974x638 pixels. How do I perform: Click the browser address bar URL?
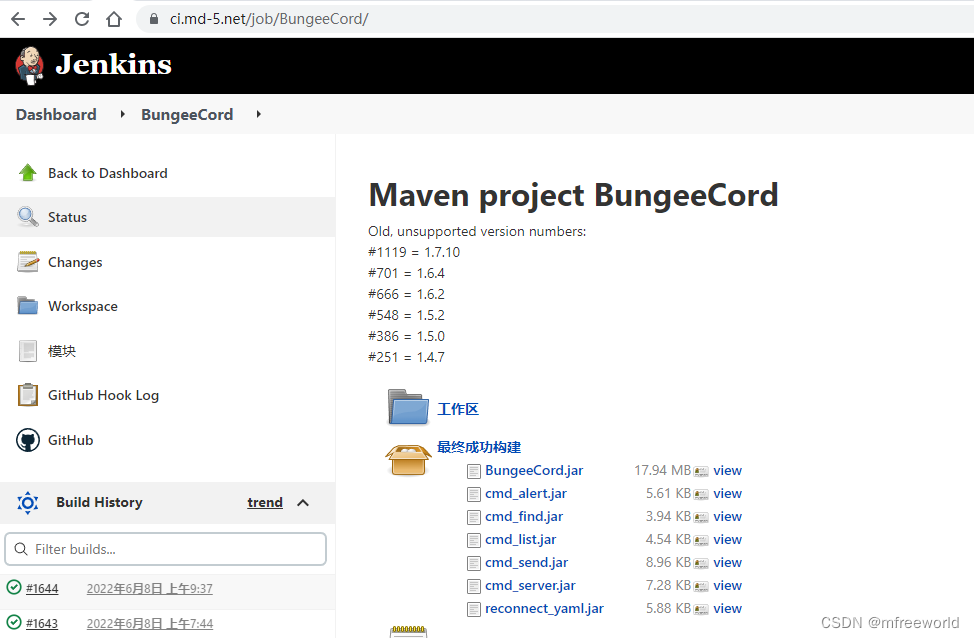269,19
